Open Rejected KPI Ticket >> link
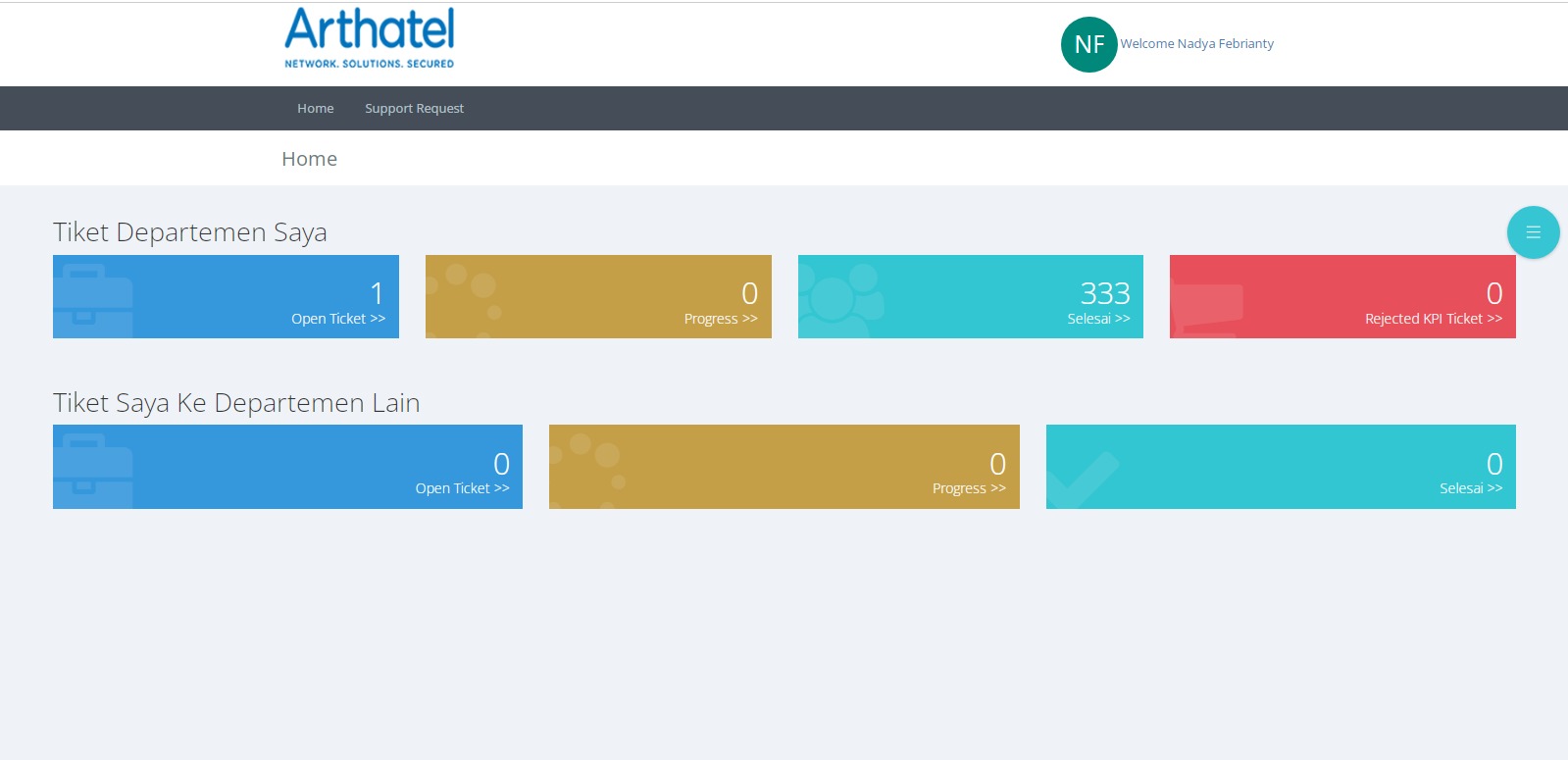 click(x=1433, y=319)
